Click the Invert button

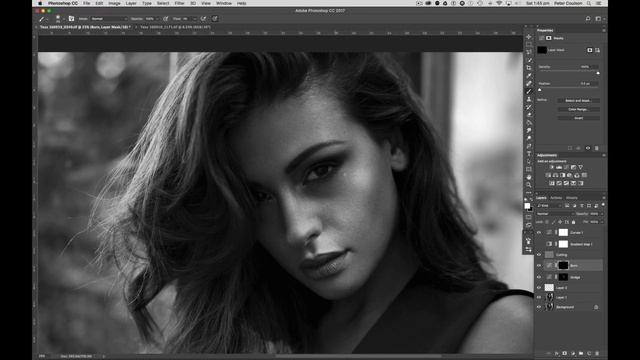(x=578, y=118)
